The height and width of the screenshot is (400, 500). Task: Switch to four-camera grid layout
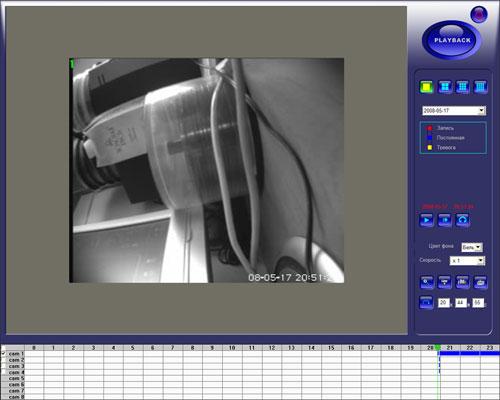click(x=444, y=87)
